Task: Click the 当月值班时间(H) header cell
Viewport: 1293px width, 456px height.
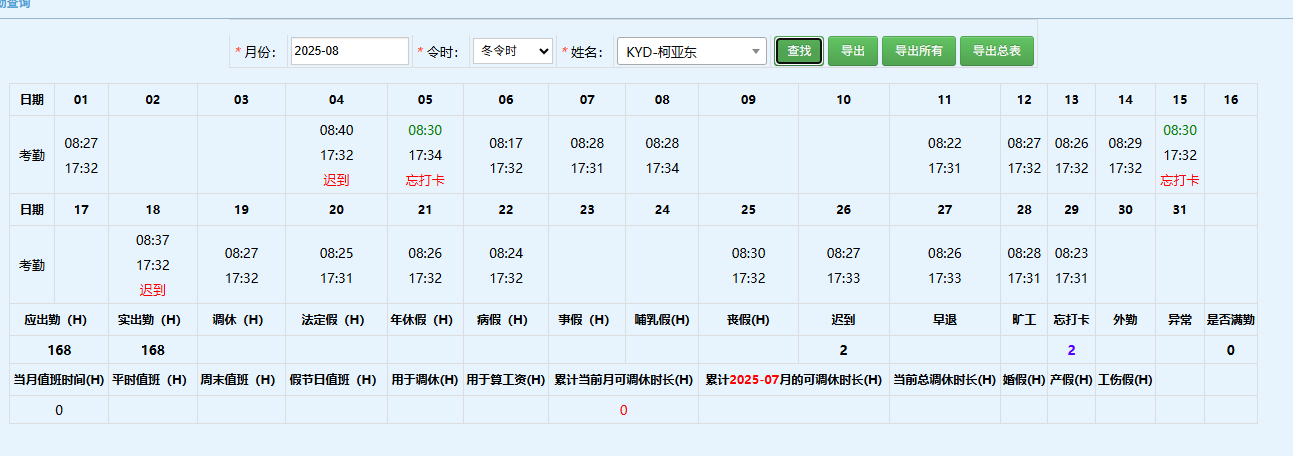Action: tap(59, 380)
